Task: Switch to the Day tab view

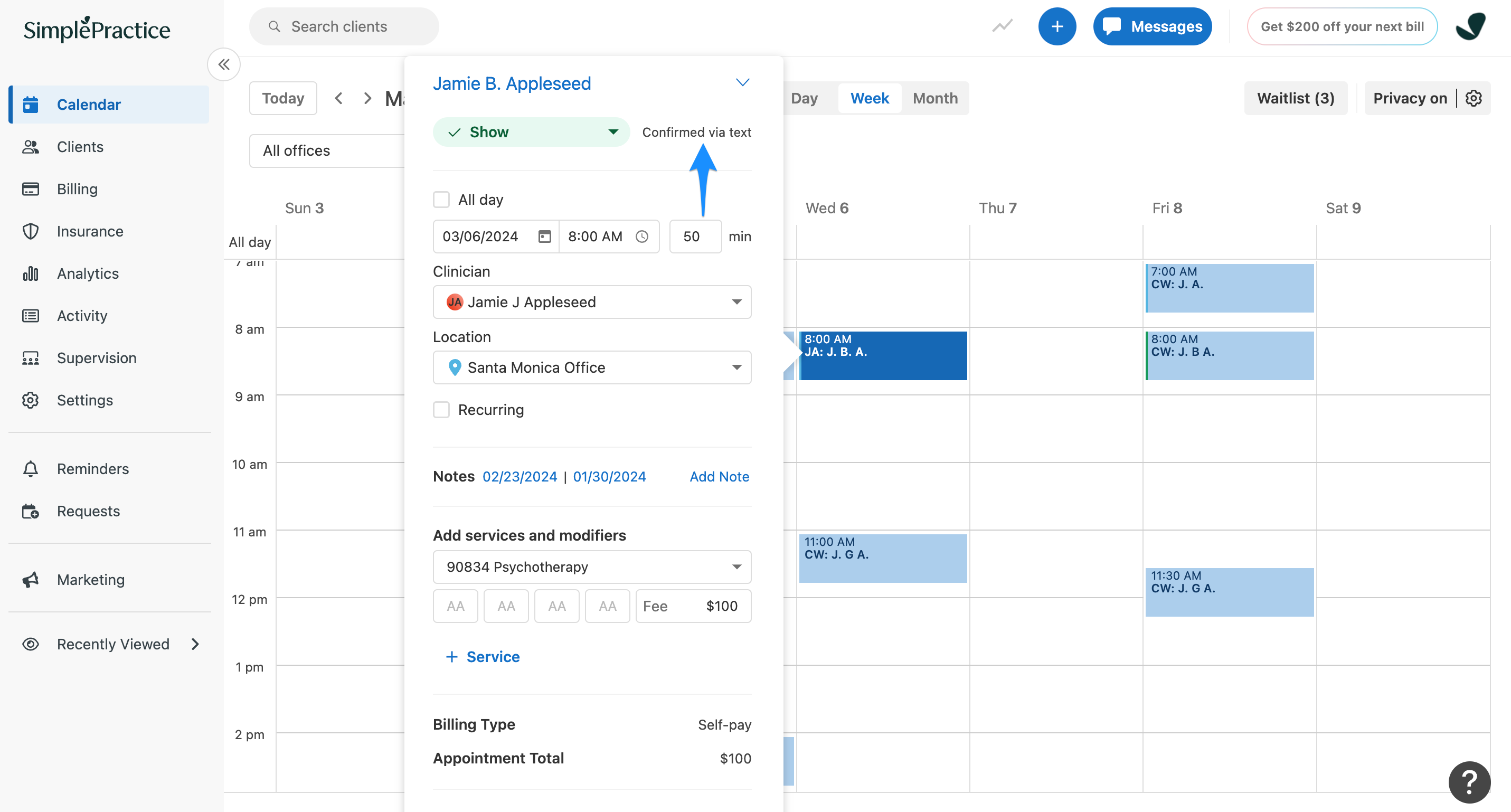Action: [804, 97]
